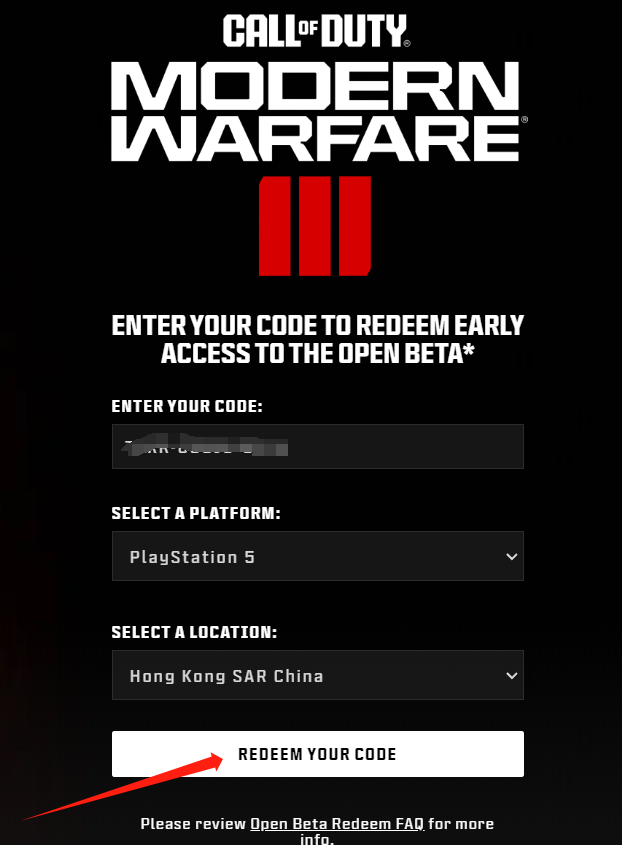
Task: Click the MODERN wordmark in title logo
Action: coord(315,86)
